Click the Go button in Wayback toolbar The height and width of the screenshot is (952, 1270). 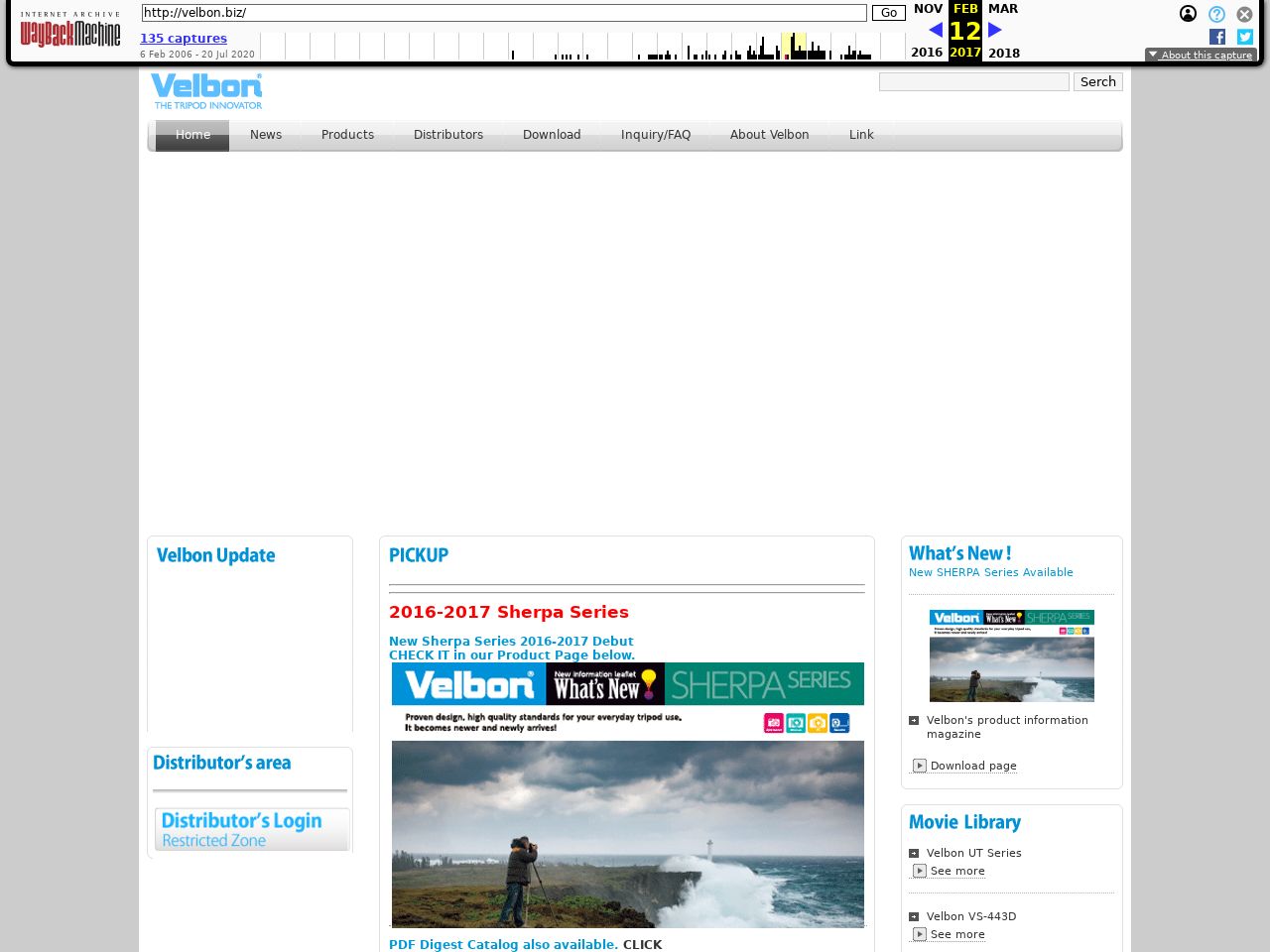[888, 13]
